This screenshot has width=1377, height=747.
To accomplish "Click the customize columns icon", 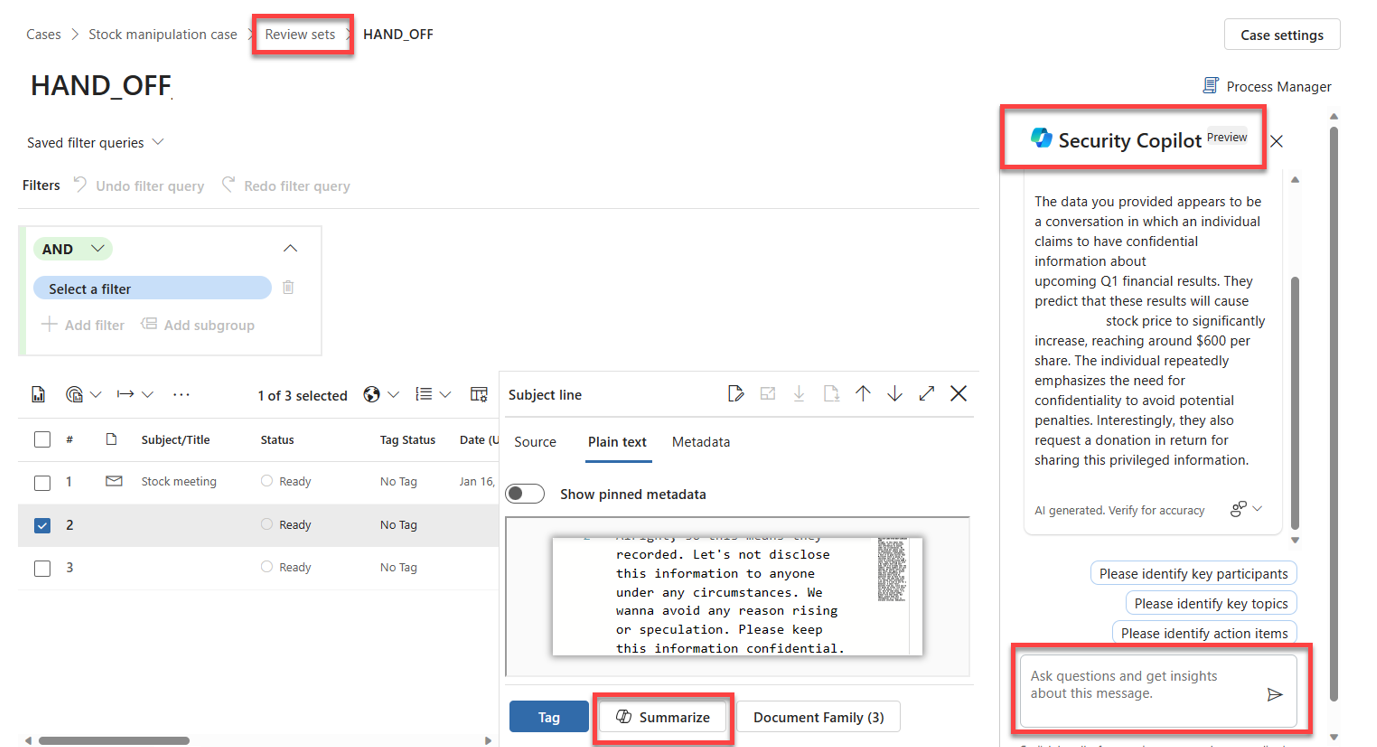I will point(479,395).
